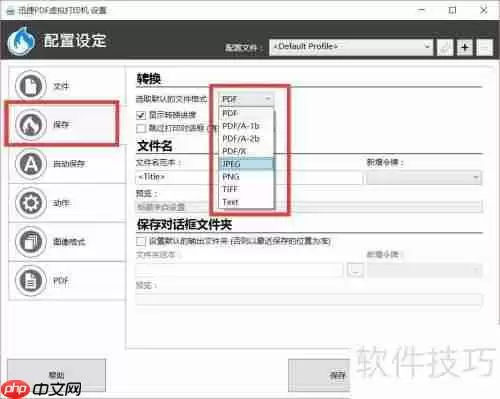Collapse the default file format combo box
500x399 pixels.
click(246, 99)
